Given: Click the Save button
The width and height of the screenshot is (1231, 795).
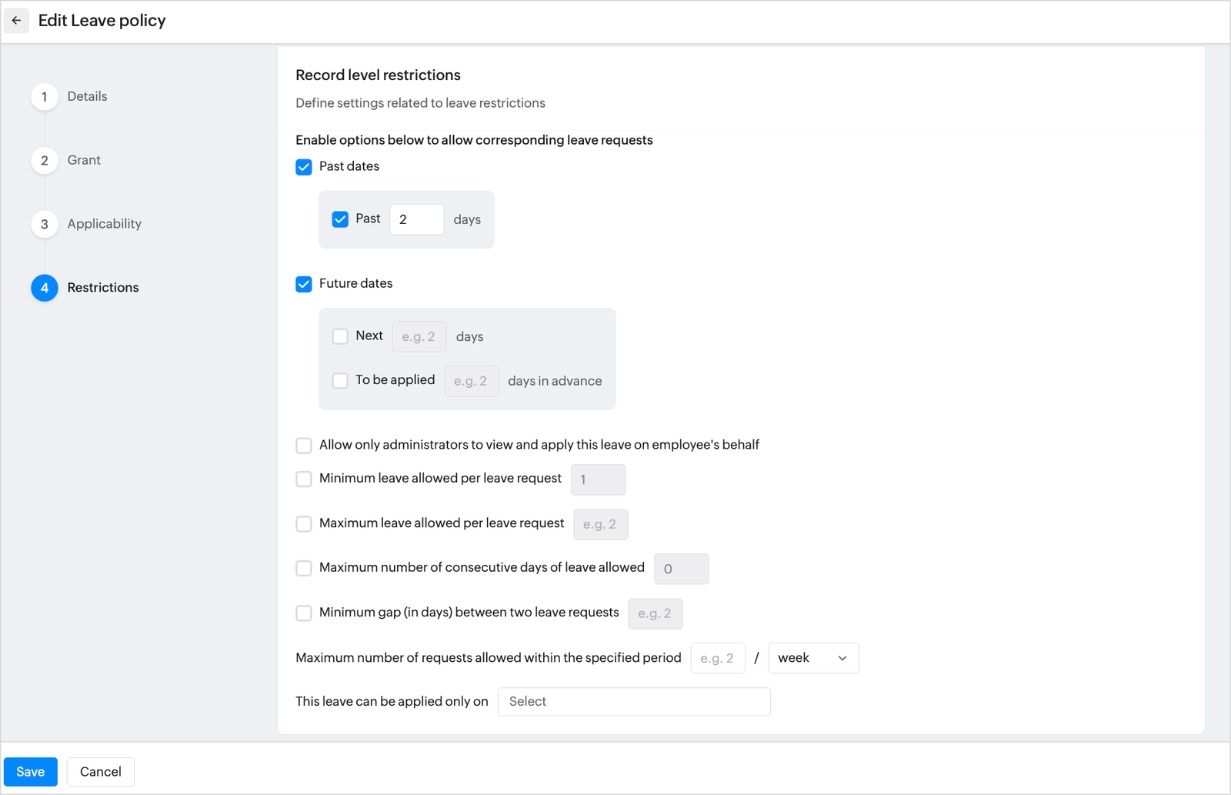Looking at the screenshot, I should [x=30, y=772].
